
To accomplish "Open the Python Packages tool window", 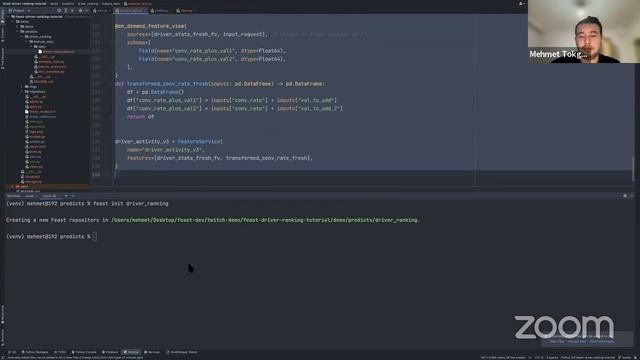I will click(x=35, y=352).
